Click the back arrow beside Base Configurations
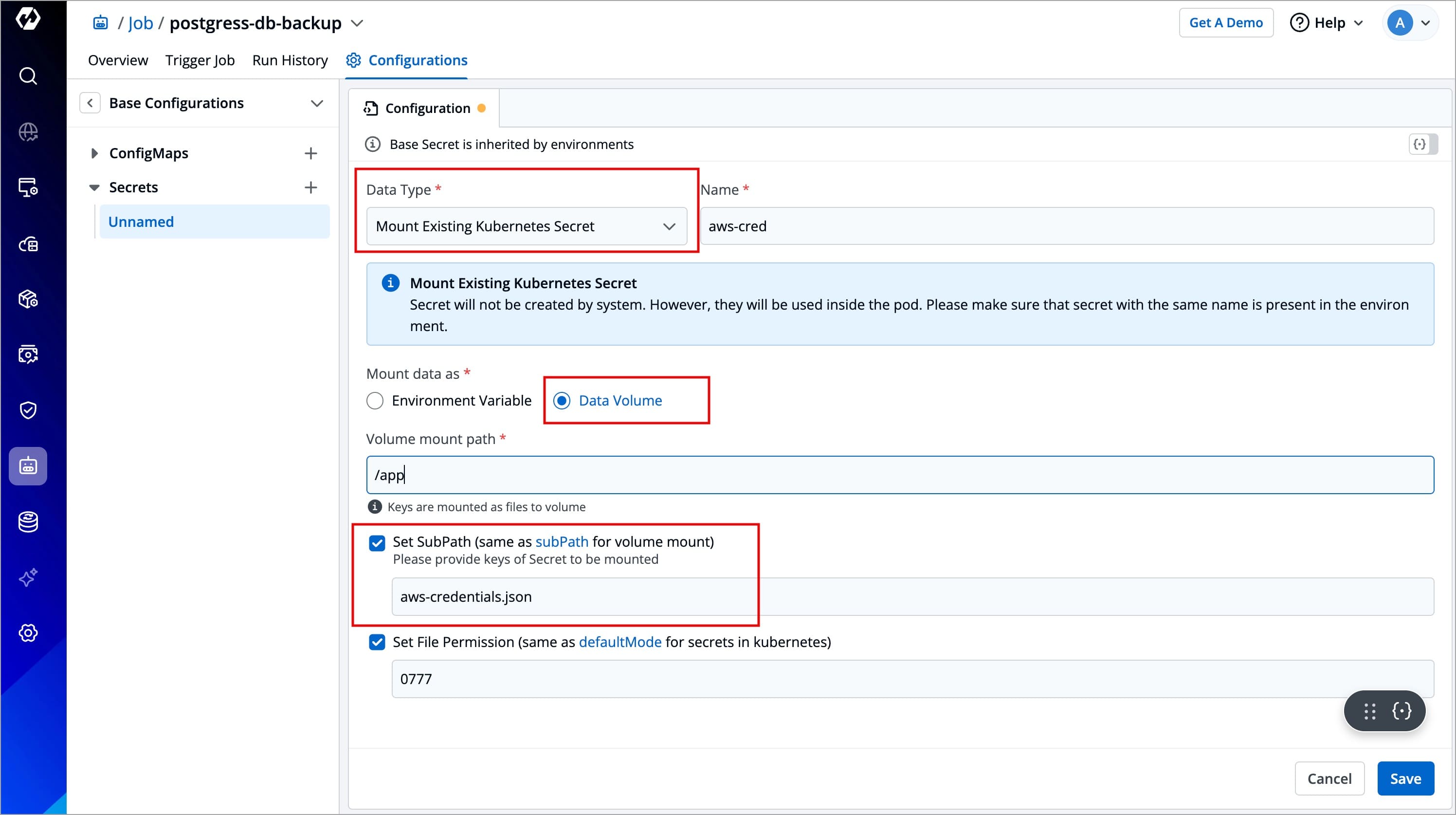 point(90,103)
